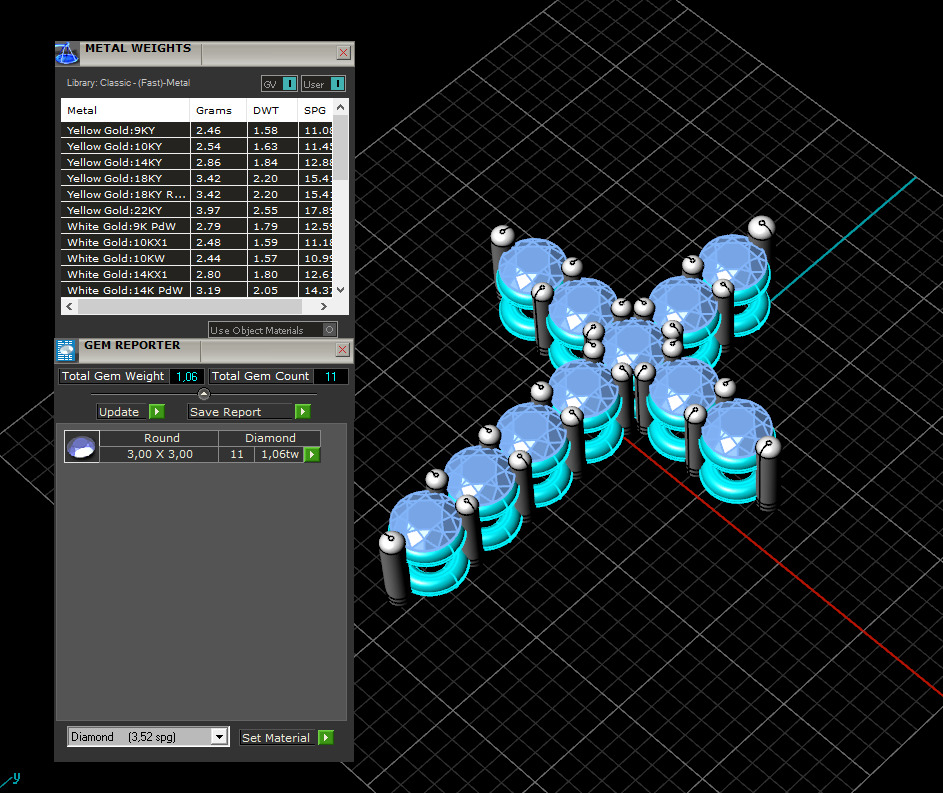Select the White Gold:10KW row

click(197, 258)
